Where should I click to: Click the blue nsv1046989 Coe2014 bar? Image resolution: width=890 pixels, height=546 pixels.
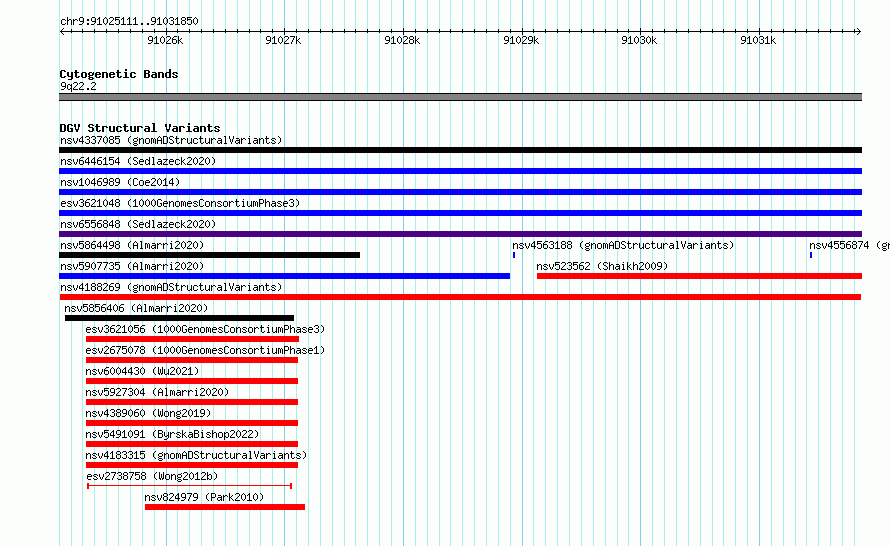coord(460,192)
